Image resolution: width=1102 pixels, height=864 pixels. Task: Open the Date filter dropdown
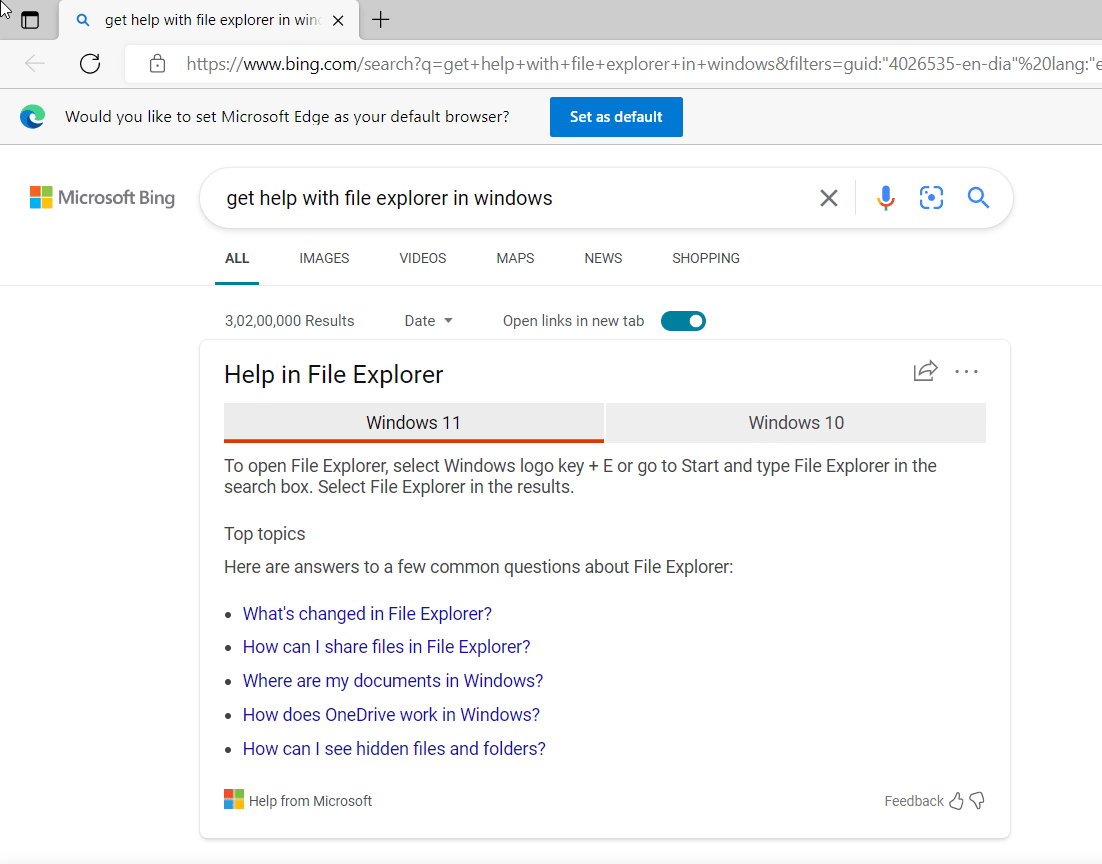tap(428, 320)
